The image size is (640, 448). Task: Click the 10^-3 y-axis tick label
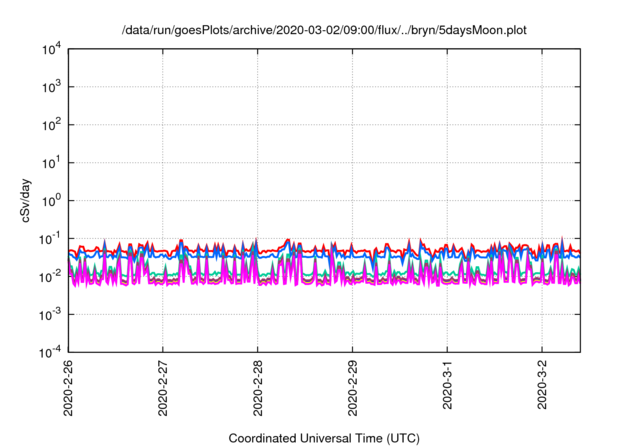[50, 315]
